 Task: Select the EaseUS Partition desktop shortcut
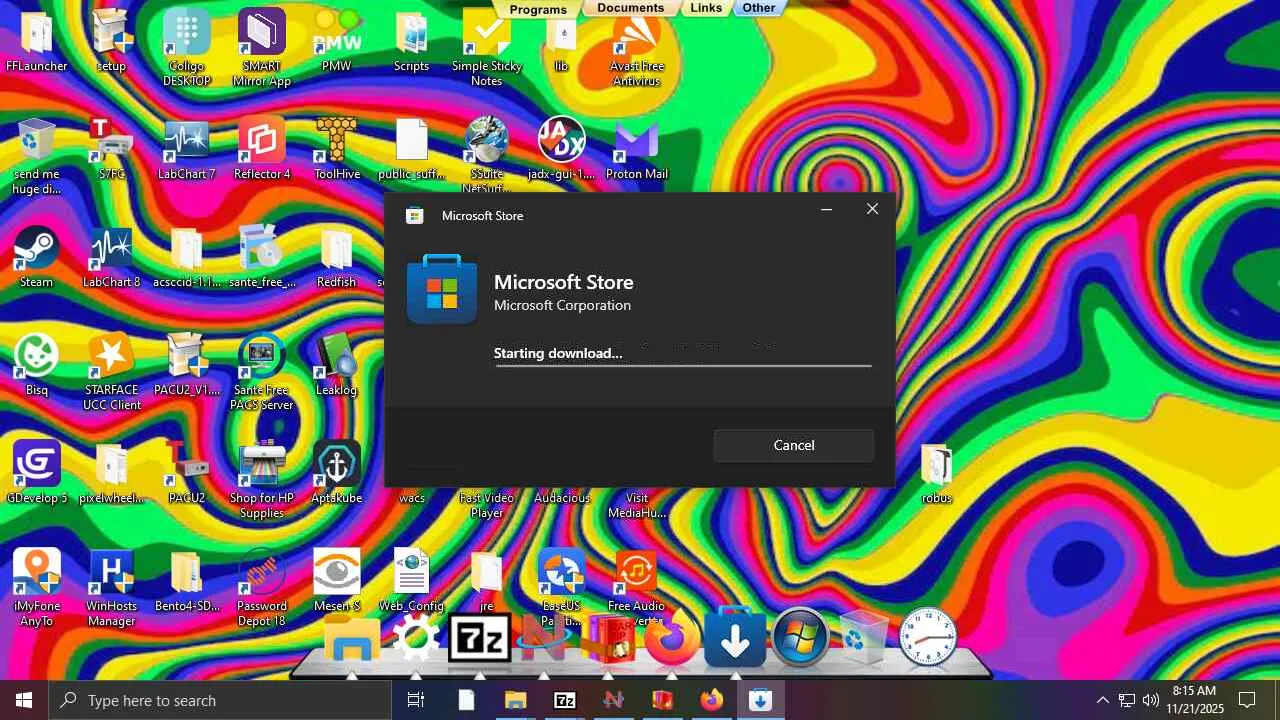pos(562,589)
